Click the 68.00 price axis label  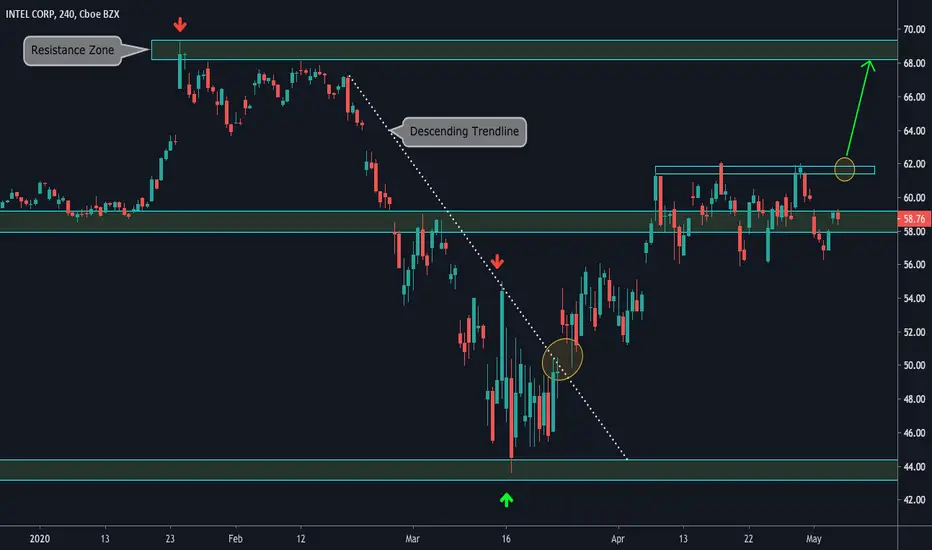[914, 63]
